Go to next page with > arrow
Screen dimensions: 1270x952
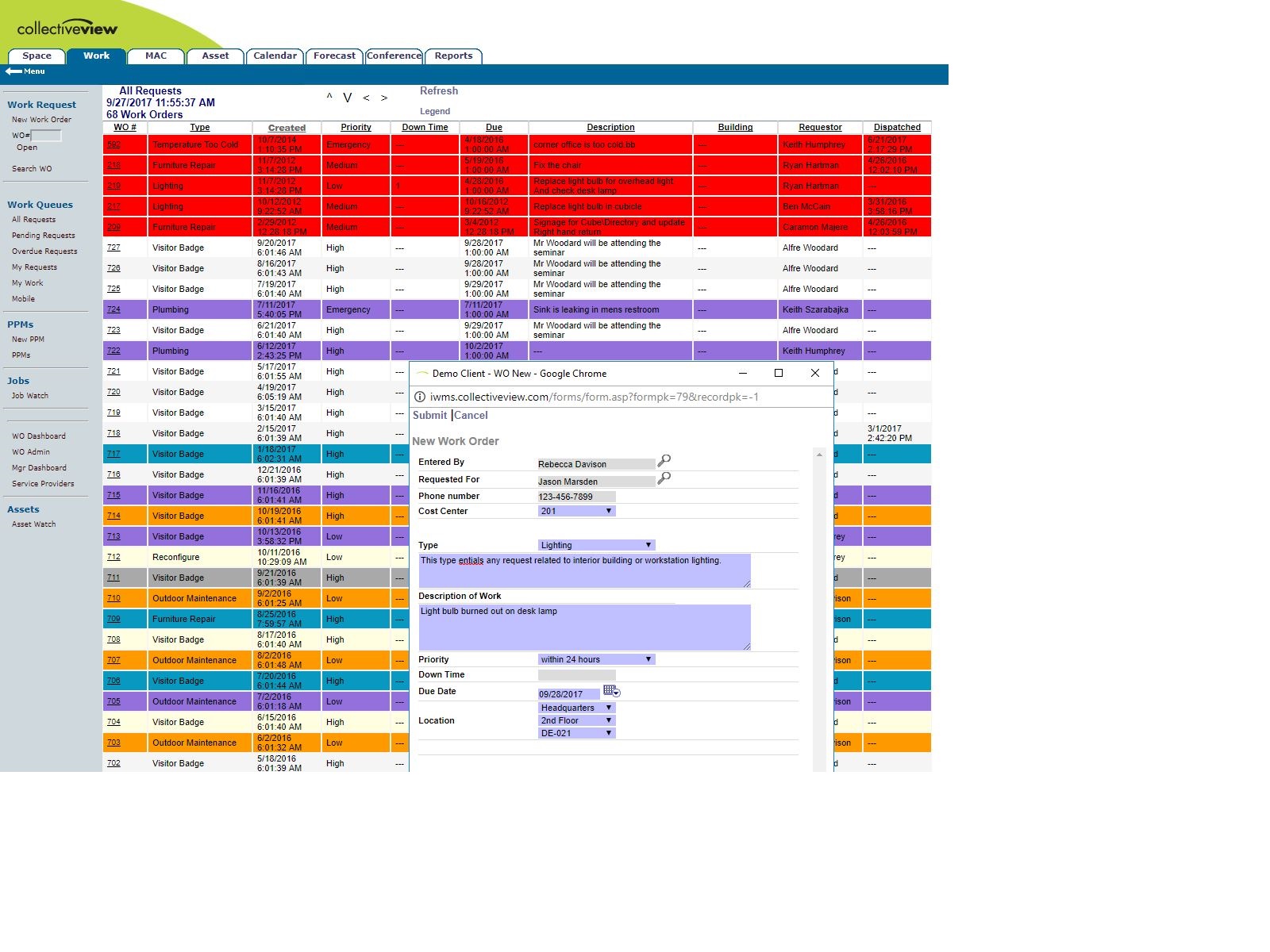tap(384, 98)
